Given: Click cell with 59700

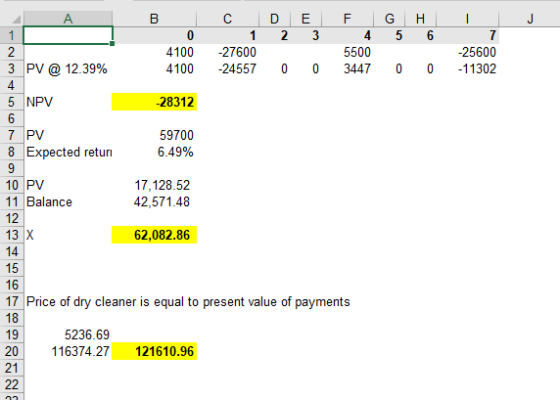Looking at the screenshot, I should [154, 135].
